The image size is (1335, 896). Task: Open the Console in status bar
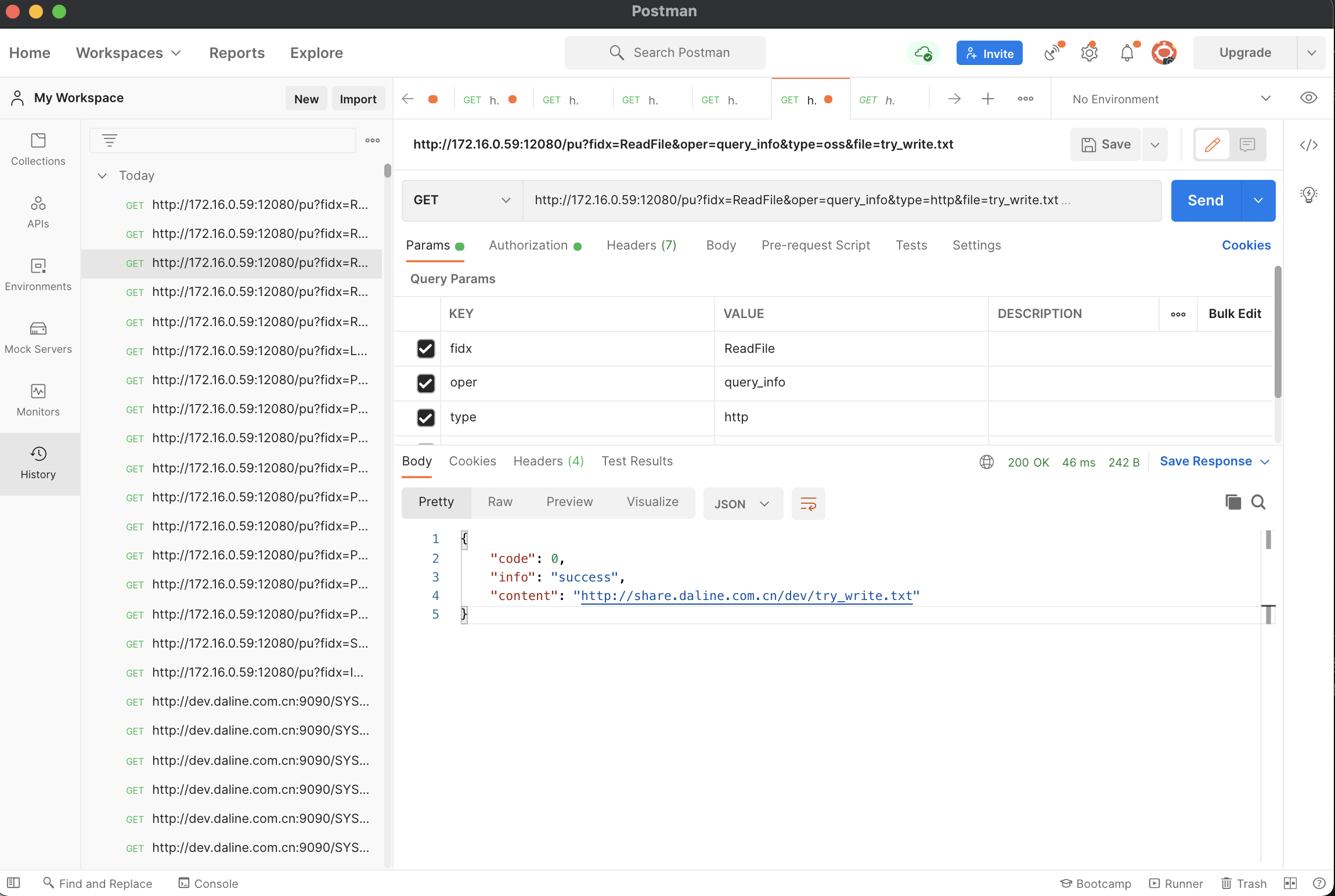tap(208, 883)
